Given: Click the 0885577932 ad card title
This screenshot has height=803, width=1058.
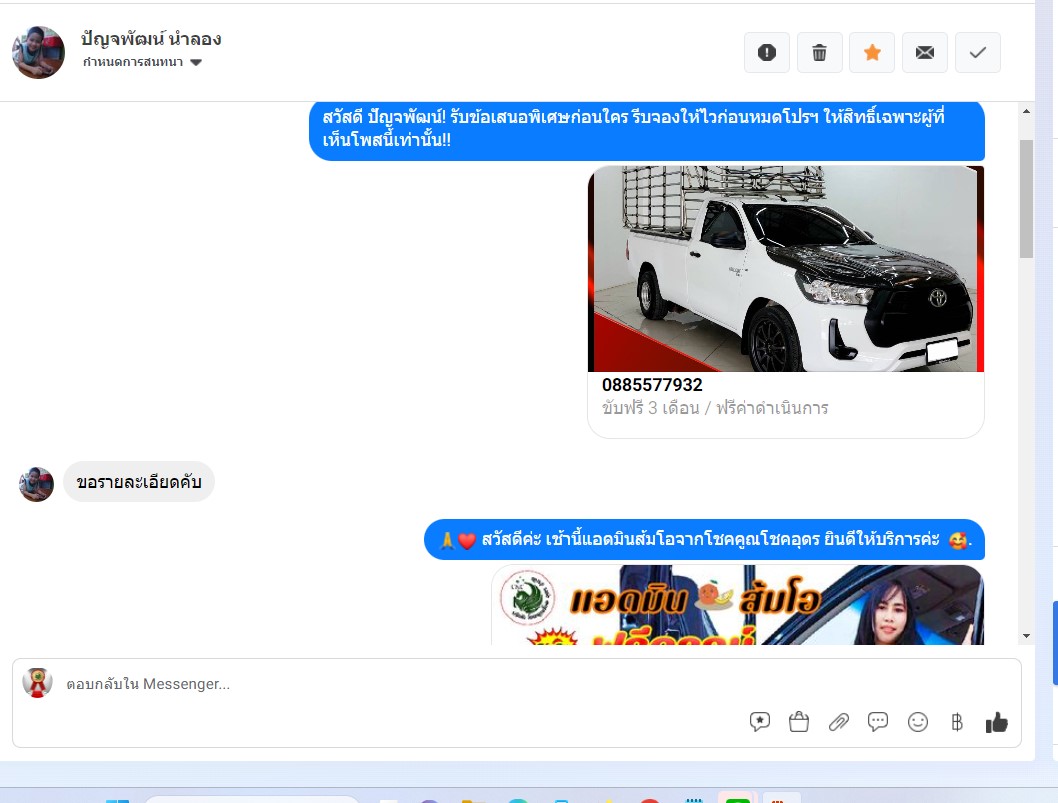Looking at the screenshot, I should click(x=652, y=385).
